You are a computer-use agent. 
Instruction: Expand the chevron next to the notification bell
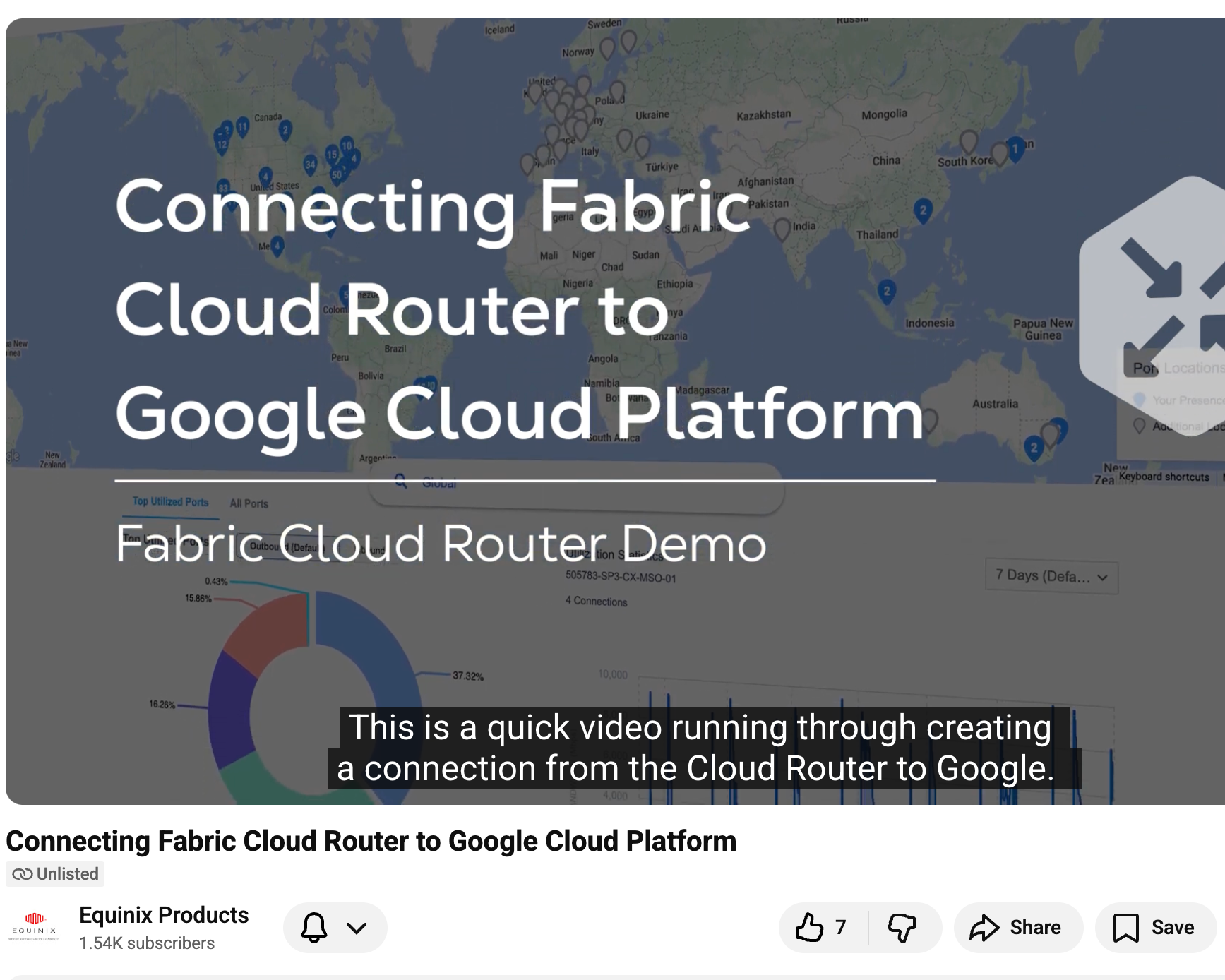point(355,927)
